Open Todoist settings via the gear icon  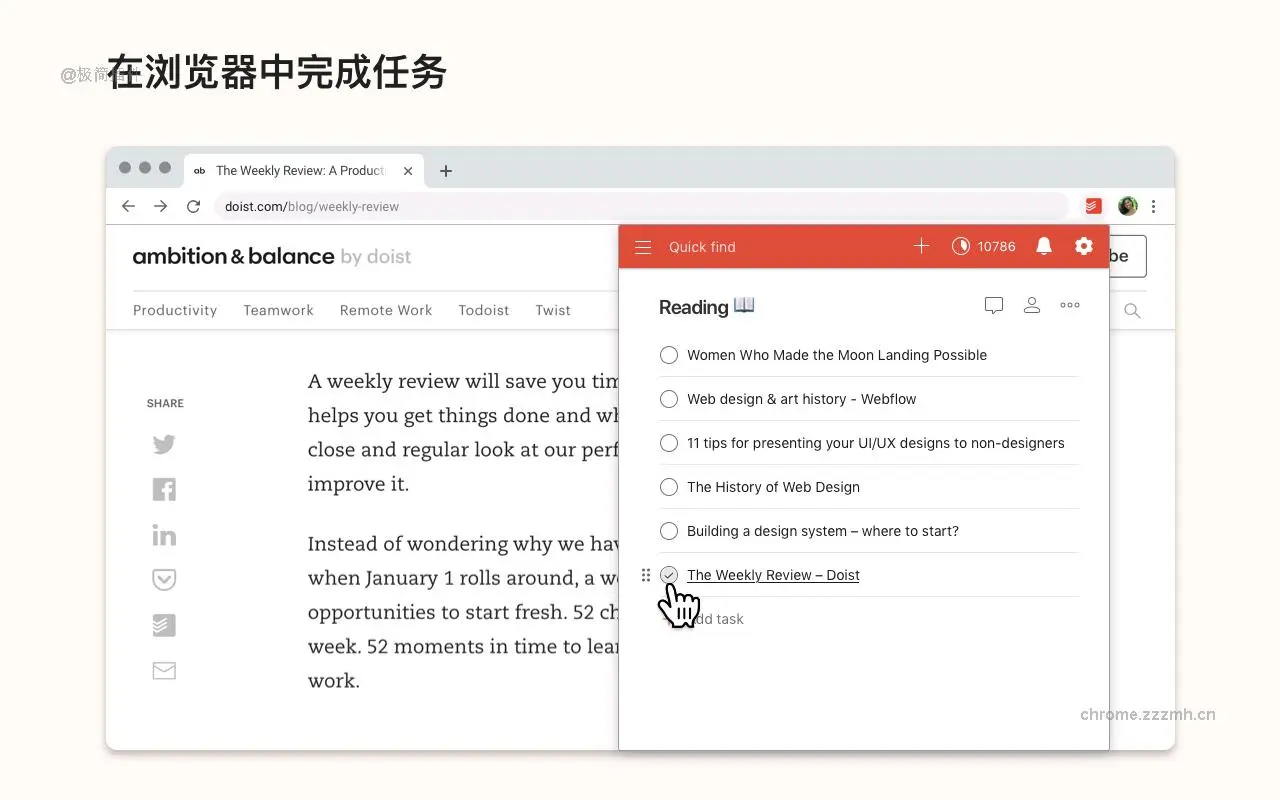tap(1084, 246)
